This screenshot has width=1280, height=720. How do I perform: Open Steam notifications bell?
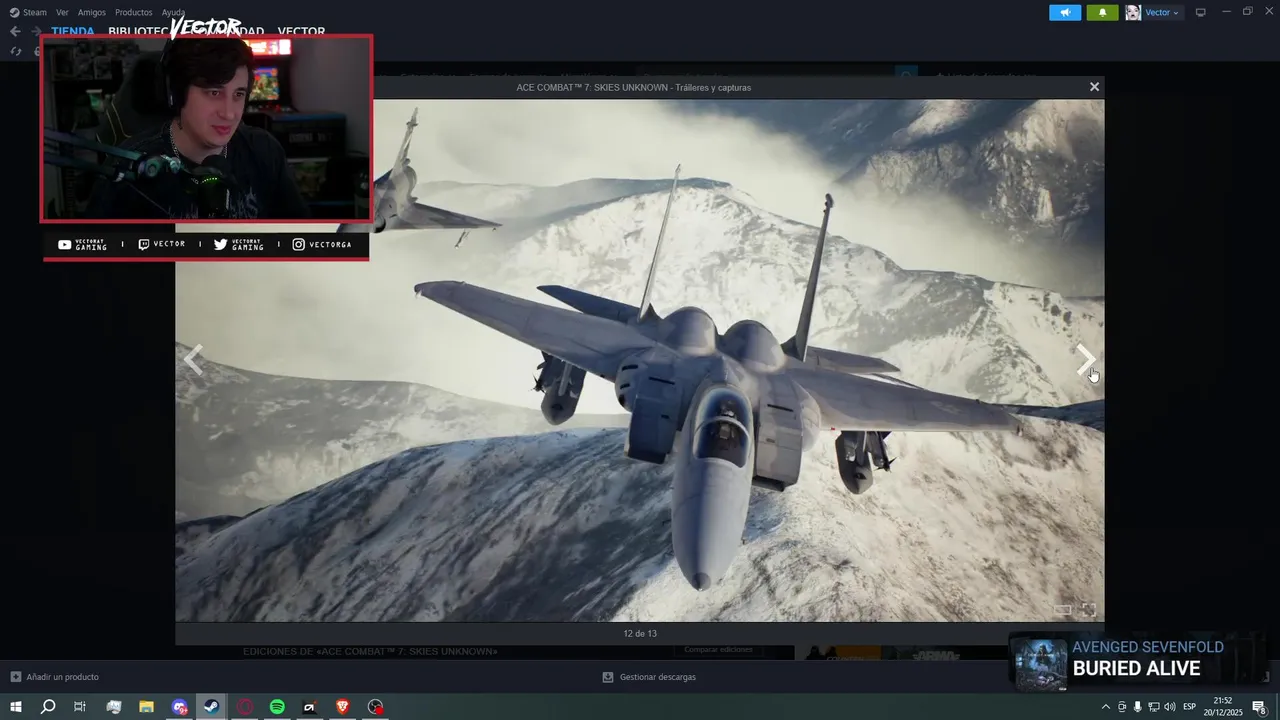click(x=1102, y=12)
